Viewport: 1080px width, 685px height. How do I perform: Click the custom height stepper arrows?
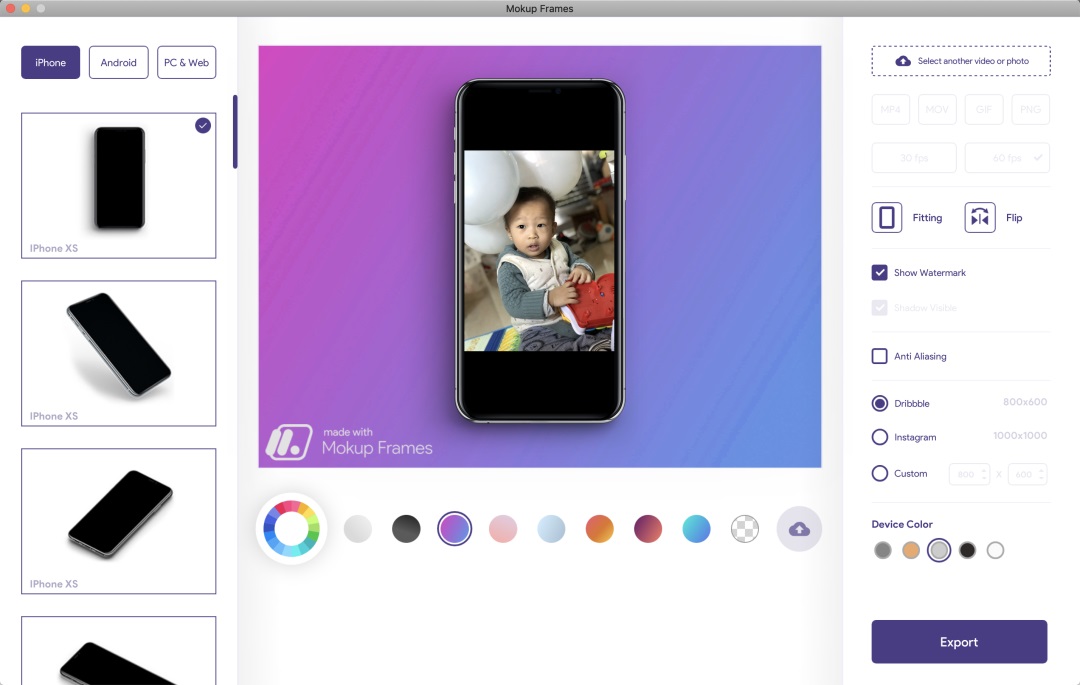click(1041, 474)
